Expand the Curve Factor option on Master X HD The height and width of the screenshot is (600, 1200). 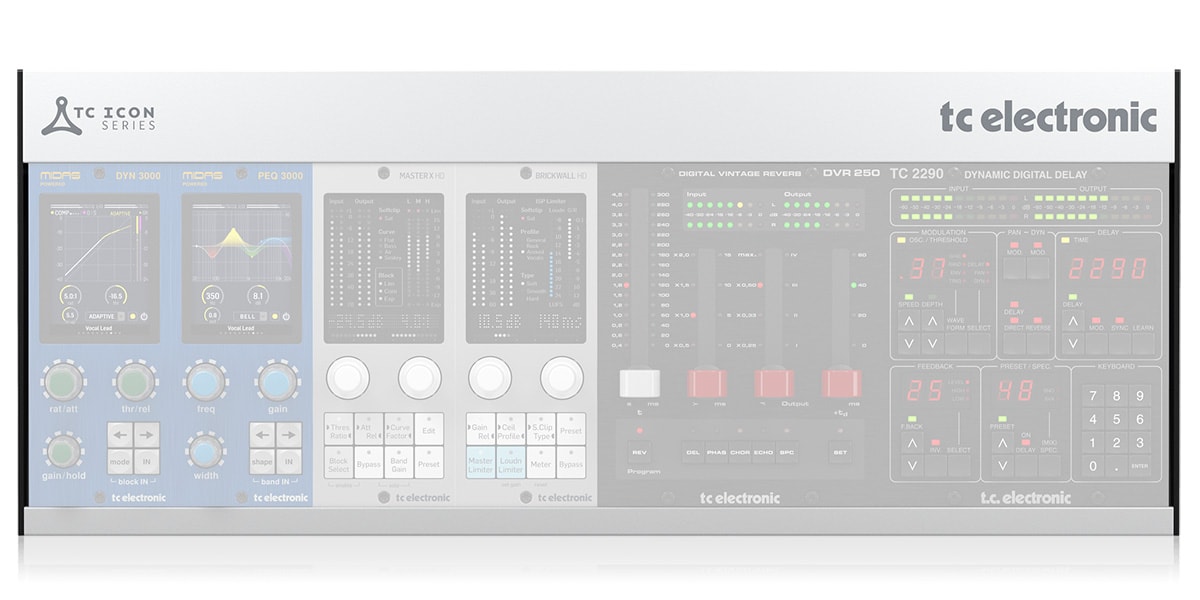[399, 431]
